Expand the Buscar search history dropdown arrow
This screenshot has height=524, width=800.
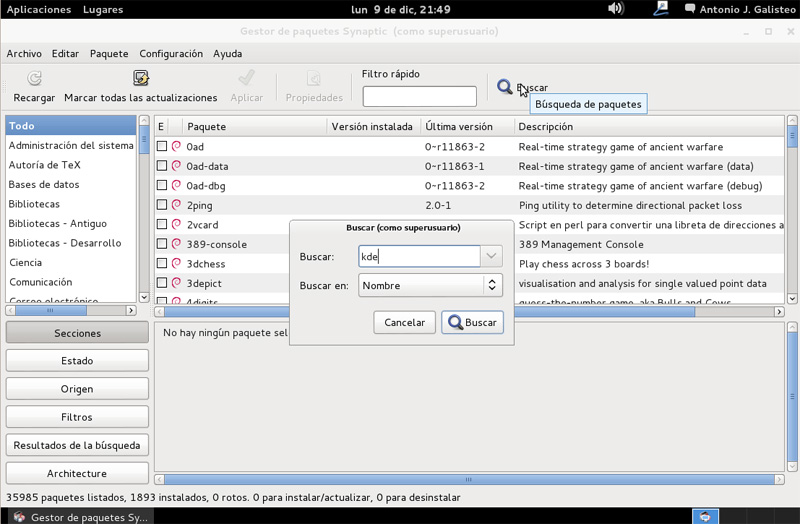pos(491,256)
